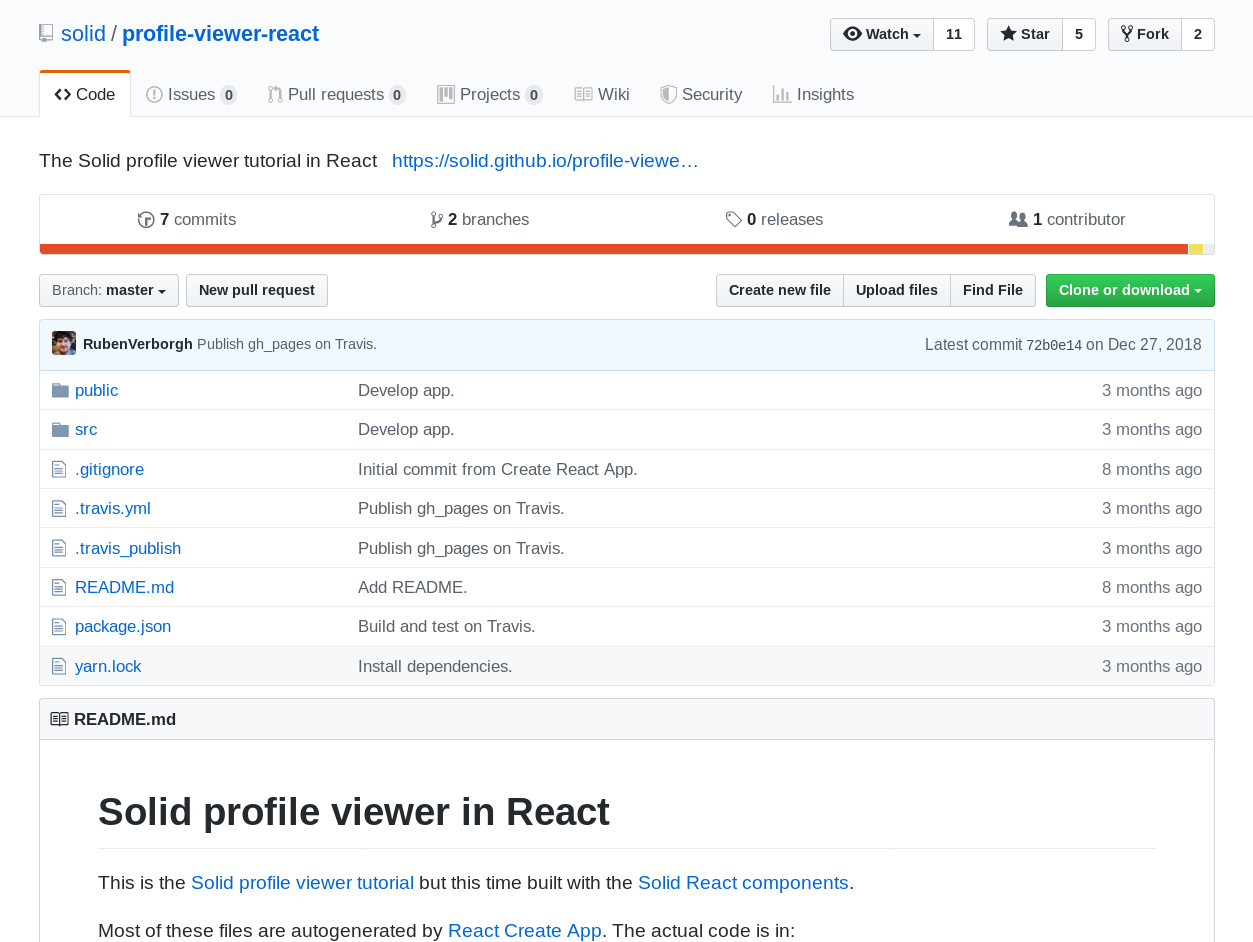
Task: Click the language breakdown color bar
Action: pos(627,249)
